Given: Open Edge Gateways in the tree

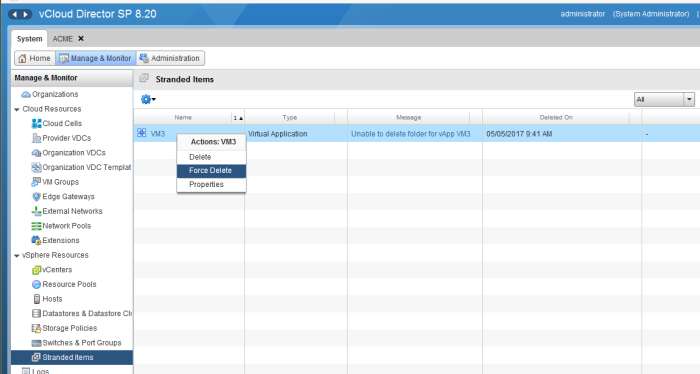Looking at the screenshot, I should tap(68, 197).
